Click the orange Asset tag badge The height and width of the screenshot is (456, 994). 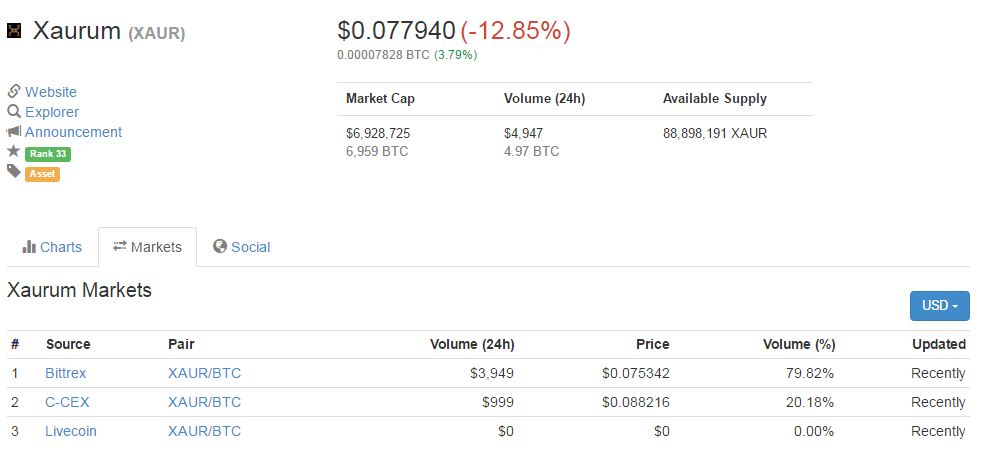[x=42, y=174]
